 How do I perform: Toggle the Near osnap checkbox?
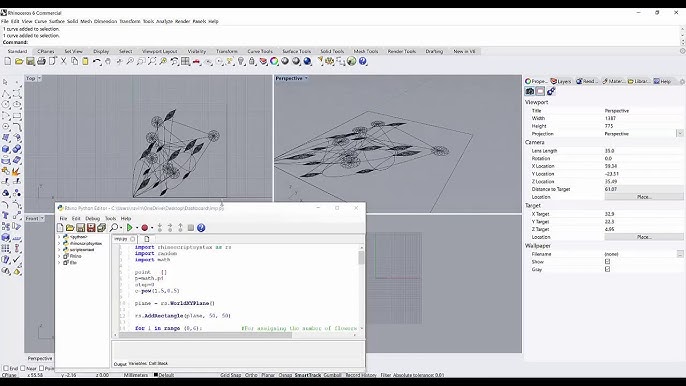pyautogui.click(x=23, y=368)
